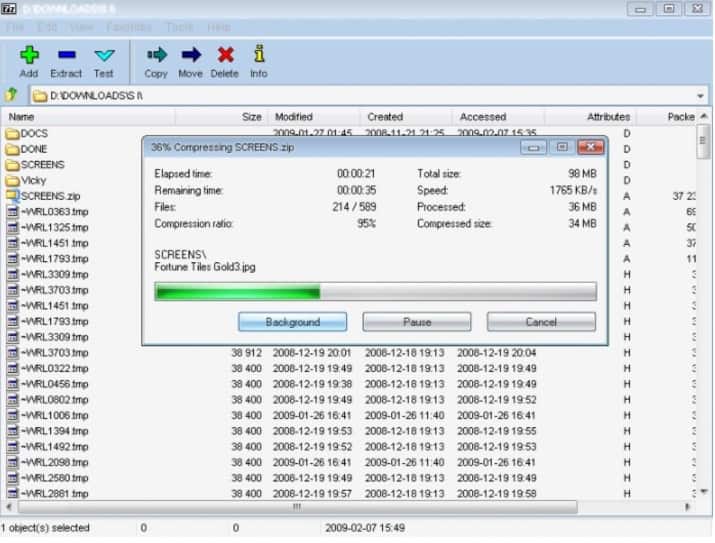
Task: Sort list by Size column header
Action: pyautogui.click(x=252, y=117)
